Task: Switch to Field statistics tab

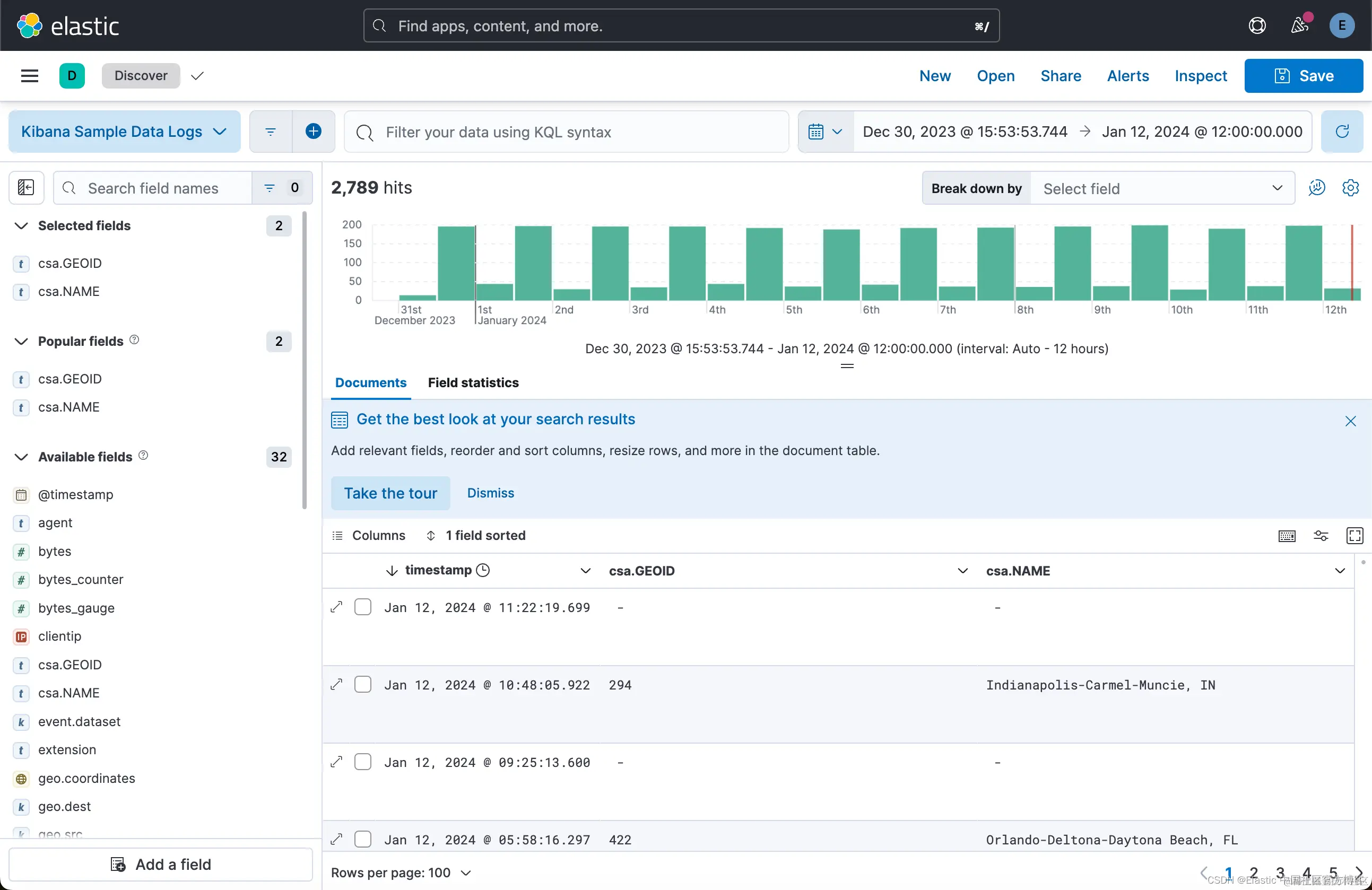Action: pyautogui.click(x=473, y=383)
